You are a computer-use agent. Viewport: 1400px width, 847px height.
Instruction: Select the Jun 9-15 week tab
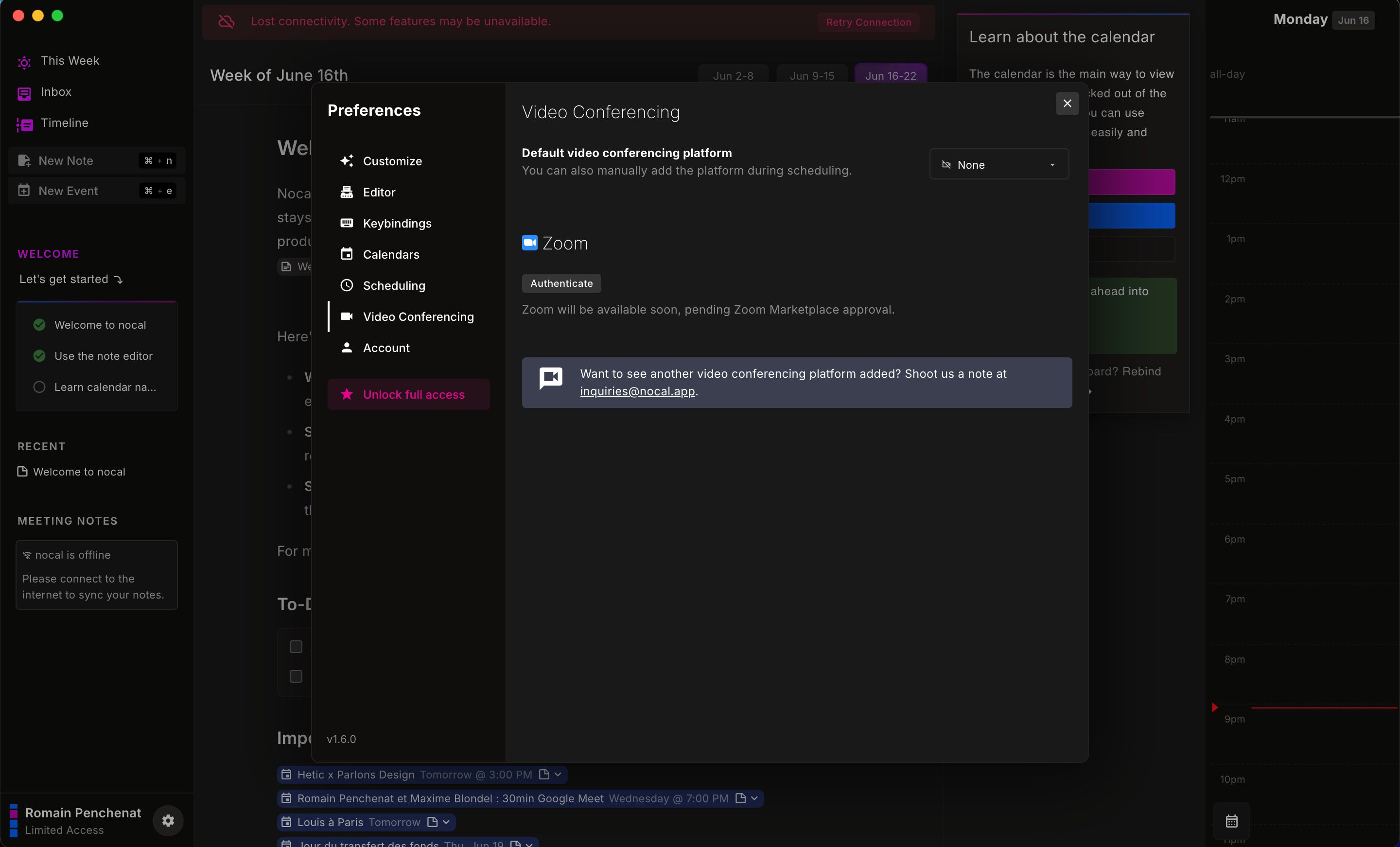[x=812, y=75]
